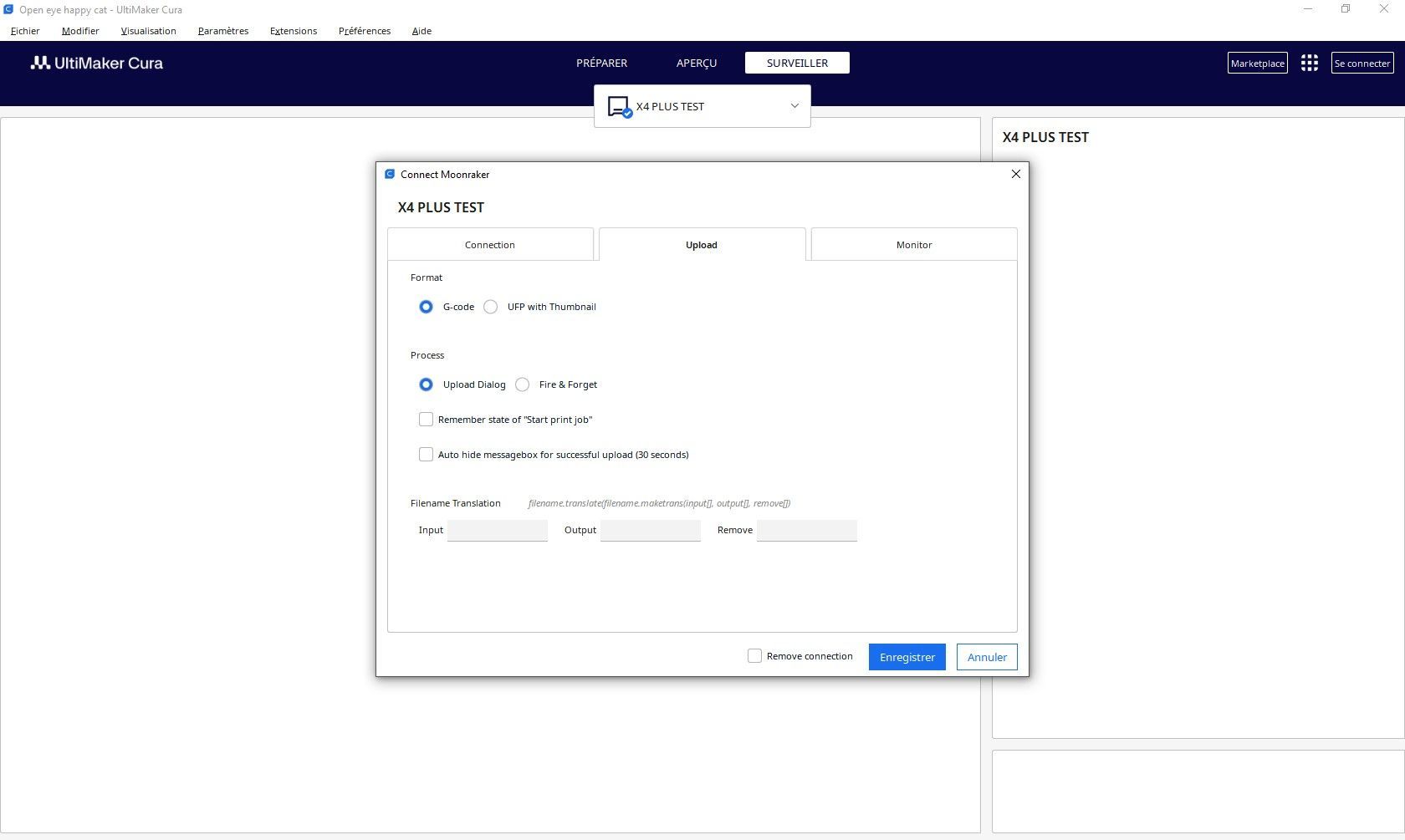Go to the PRÉPARER stage

[601, 63]
